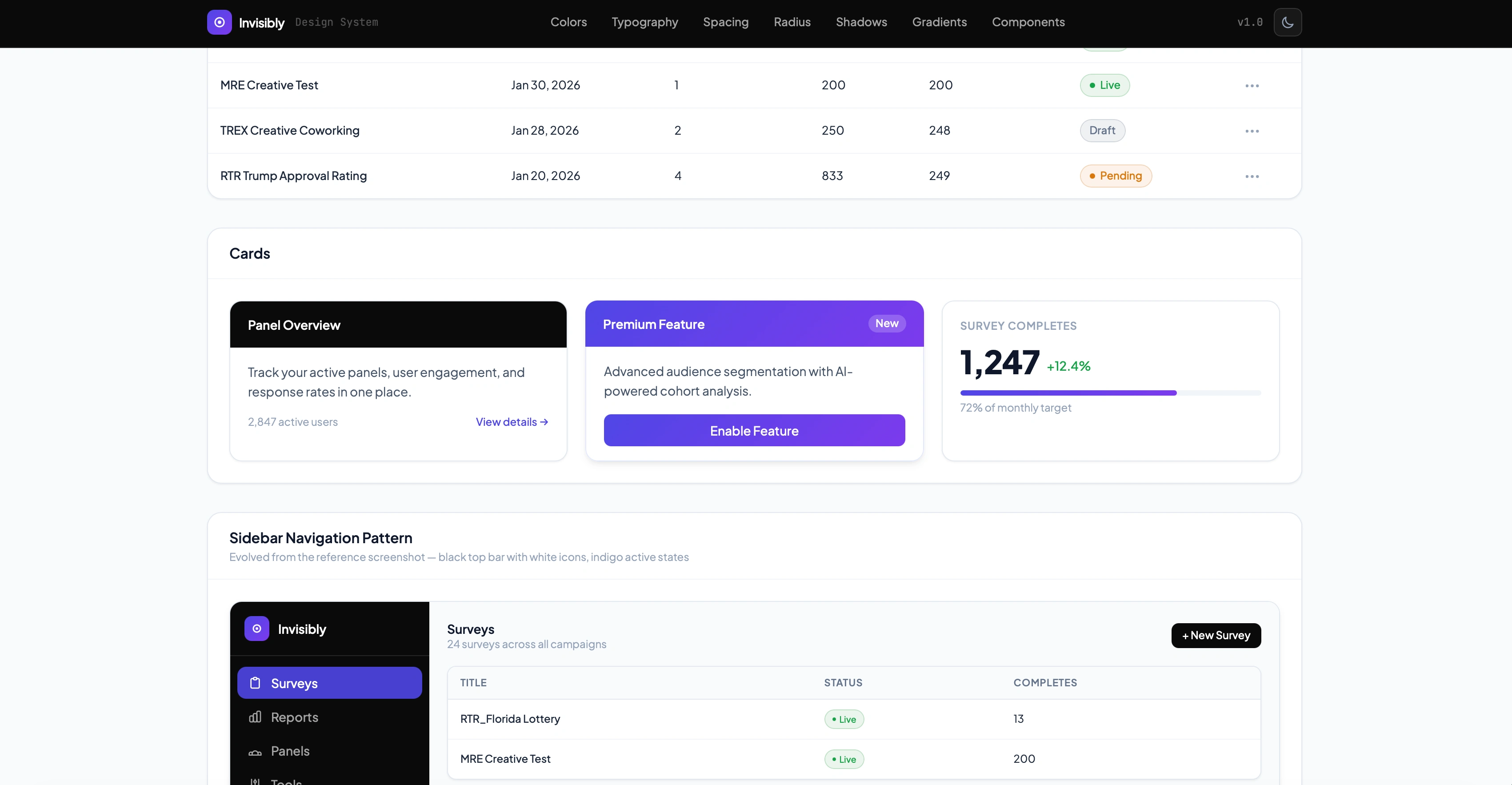The image size is (1512, 785).
Task: Open more options for MRE Creative Test row
Action: click(x=1252, y=86)
